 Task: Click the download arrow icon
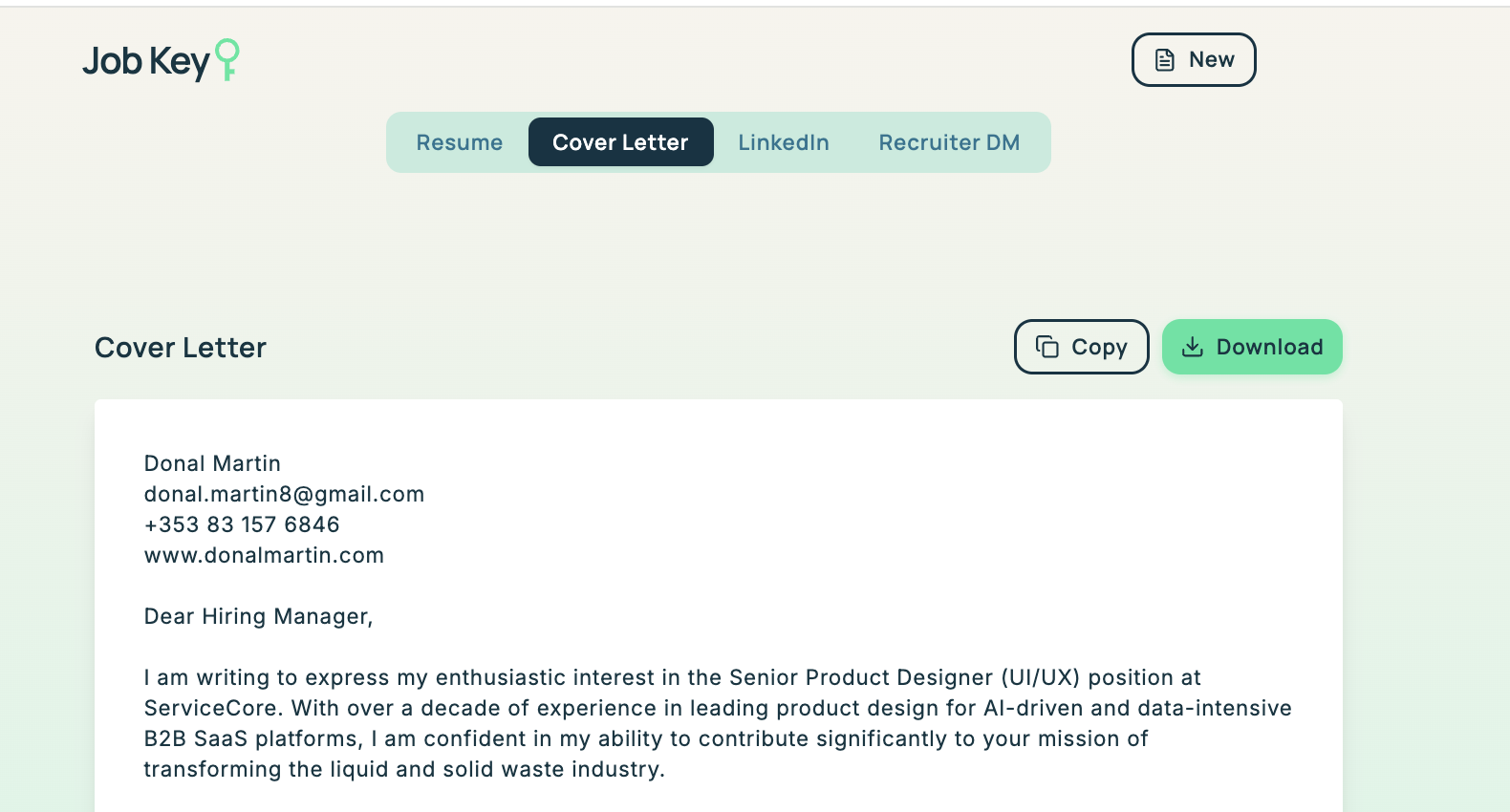[1192, 347]
